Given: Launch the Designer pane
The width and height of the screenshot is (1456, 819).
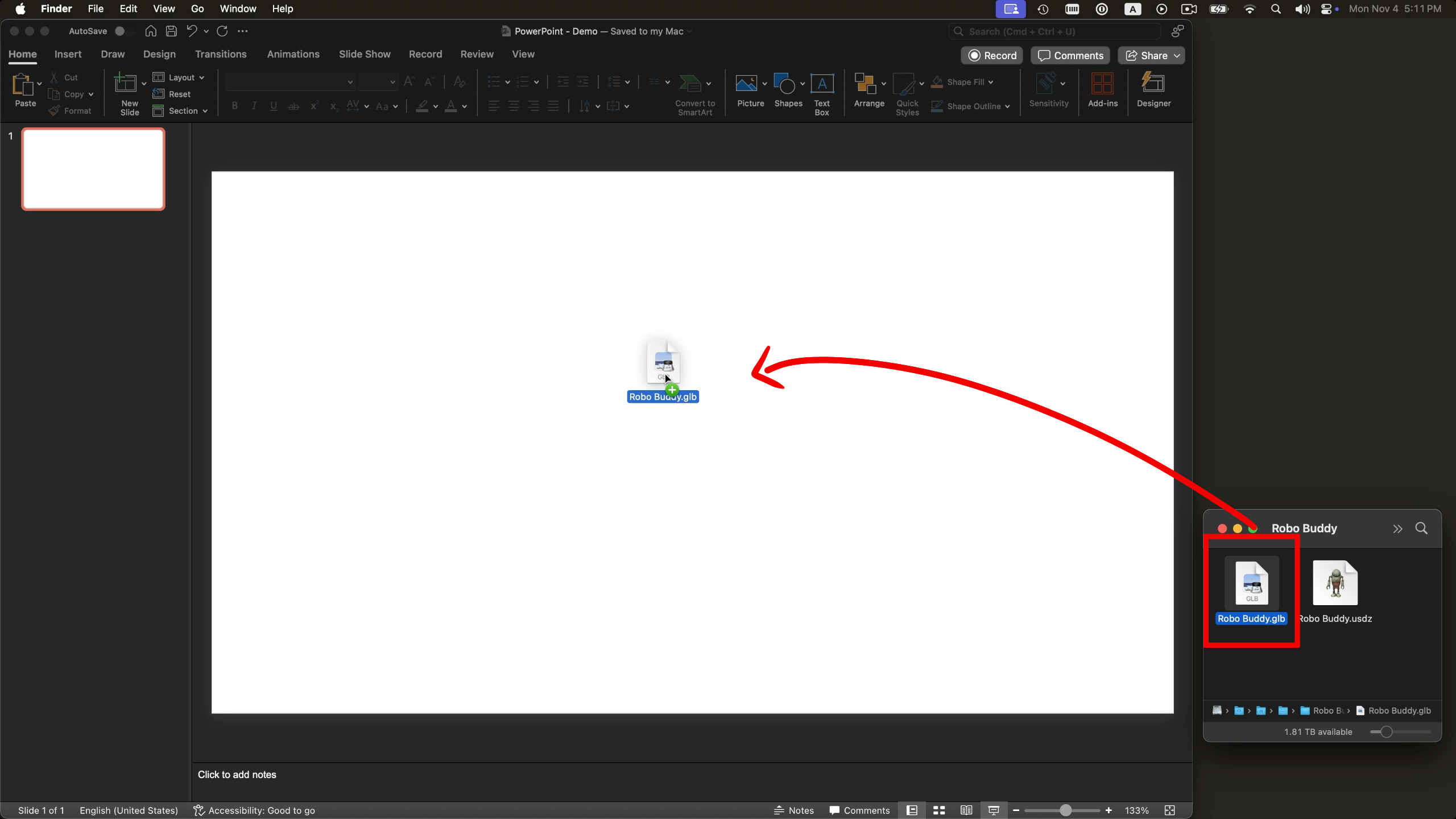Looking at the screenshot, I should (1154, 91).
